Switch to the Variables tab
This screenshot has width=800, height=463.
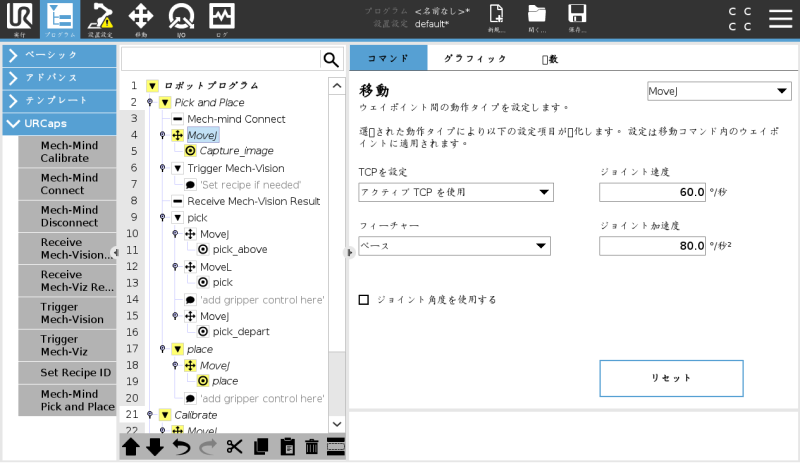click(550, 59)
